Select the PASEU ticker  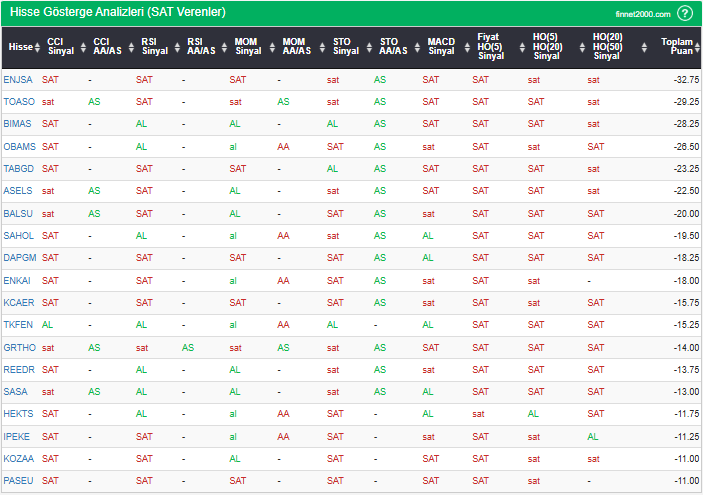tap(18, 481)
